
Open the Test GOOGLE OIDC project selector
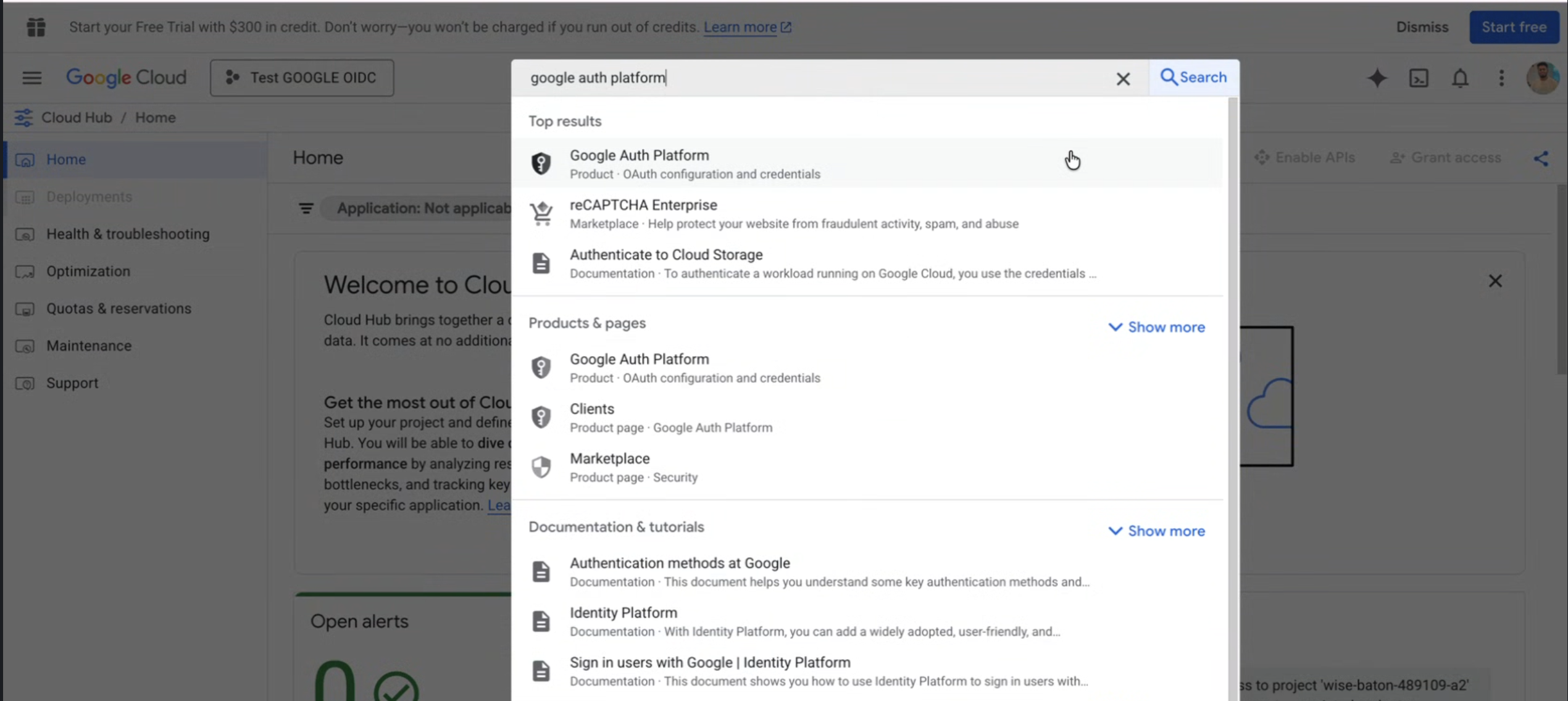click(x=302, y=78)
